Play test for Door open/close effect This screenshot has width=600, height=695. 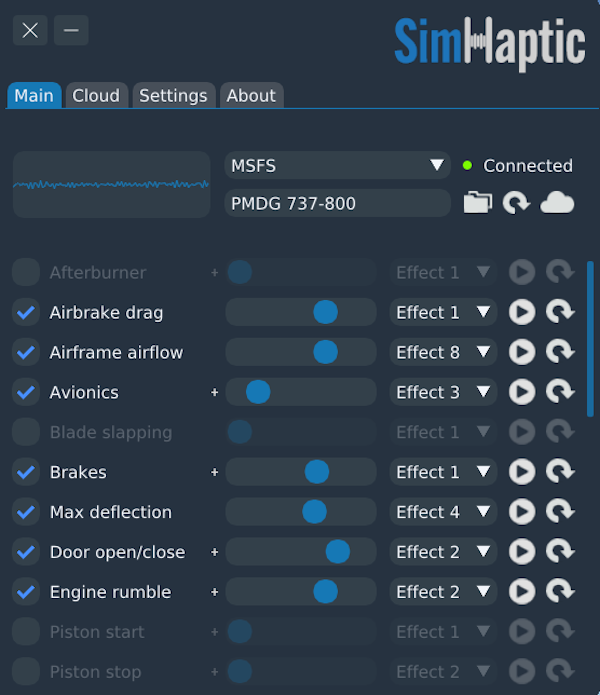522,551
